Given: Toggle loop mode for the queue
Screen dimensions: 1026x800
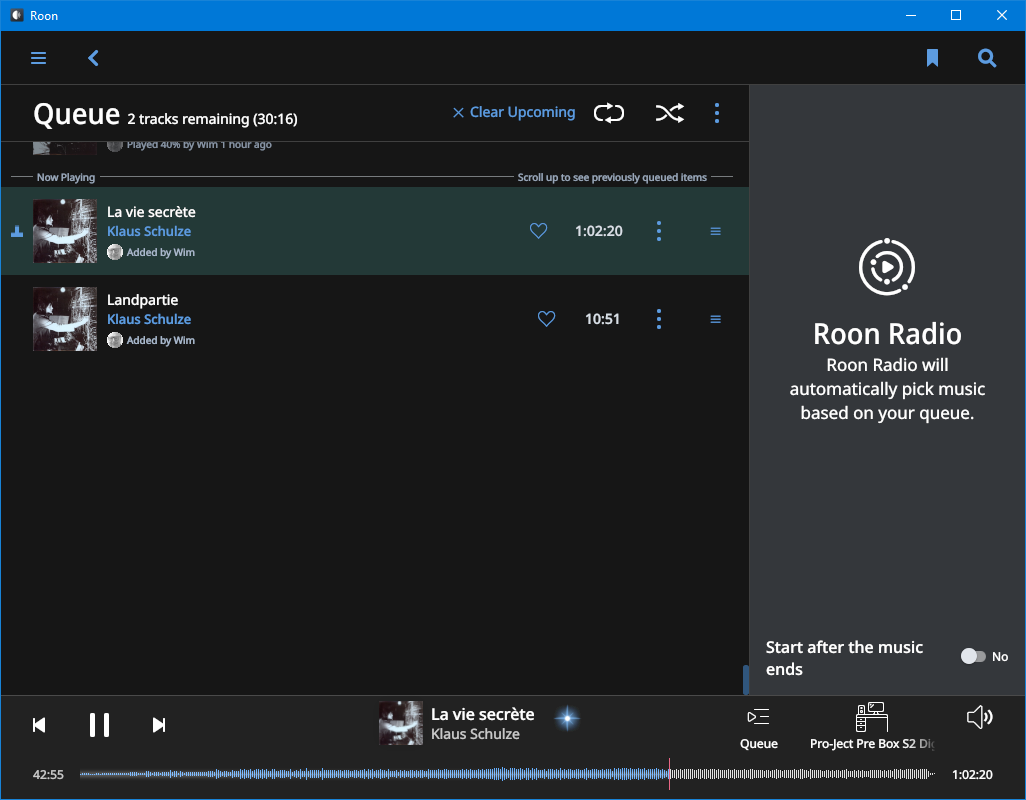Looking at the screenshot, I should (x=608, y=113).
